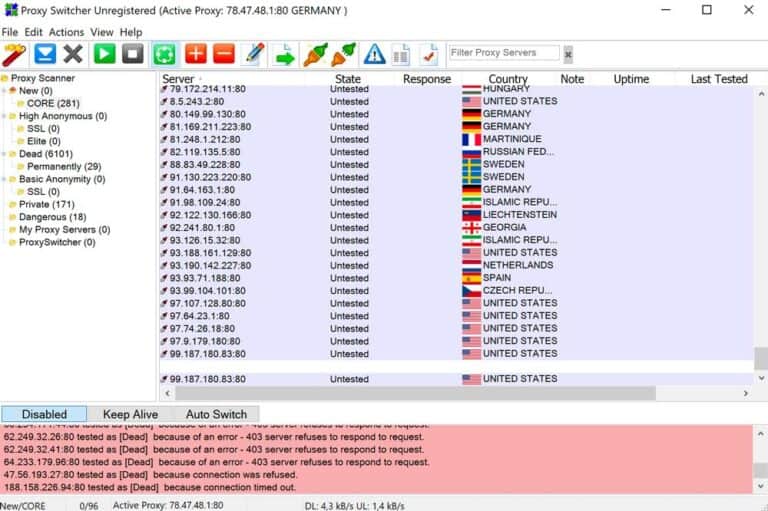Screen dimensions: 768x511
Task: Click the proxy list horizontal scrollbar
Action: tap(415, 393)
